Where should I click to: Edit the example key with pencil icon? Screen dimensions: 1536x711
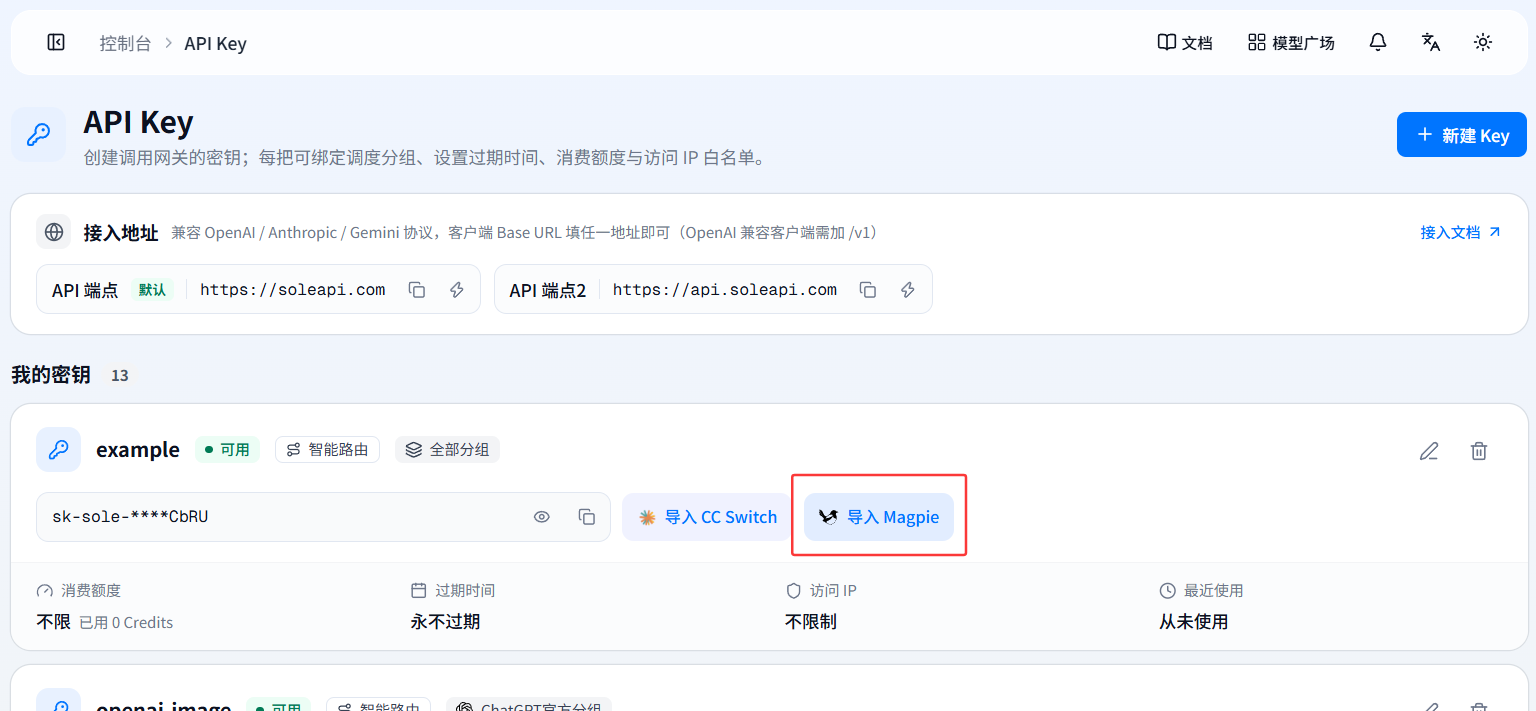point(1429,451)
